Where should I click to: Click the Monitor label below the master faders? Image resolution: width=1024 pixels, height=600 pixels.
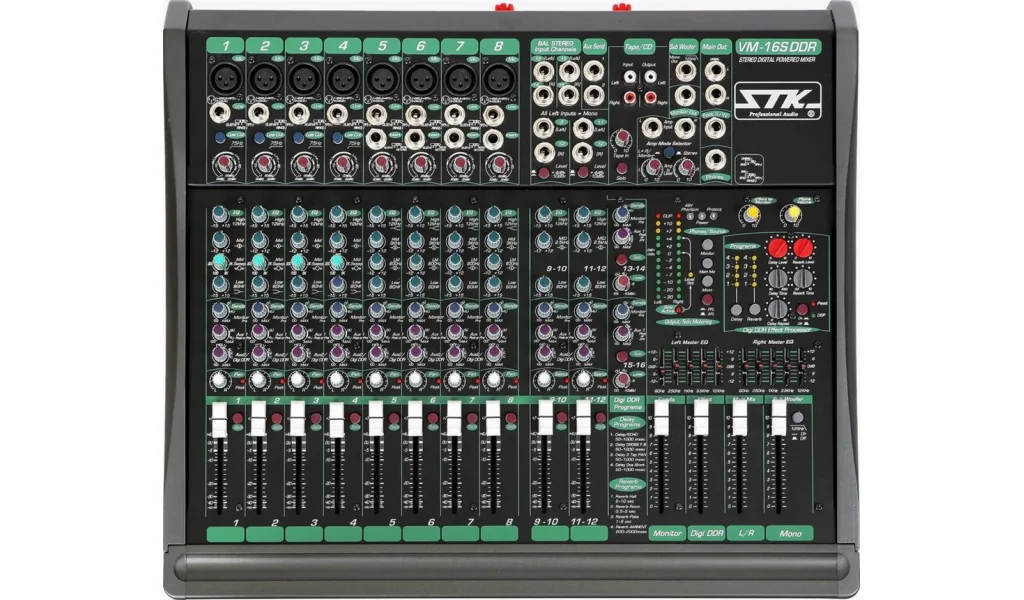click(x=666, y=533)
